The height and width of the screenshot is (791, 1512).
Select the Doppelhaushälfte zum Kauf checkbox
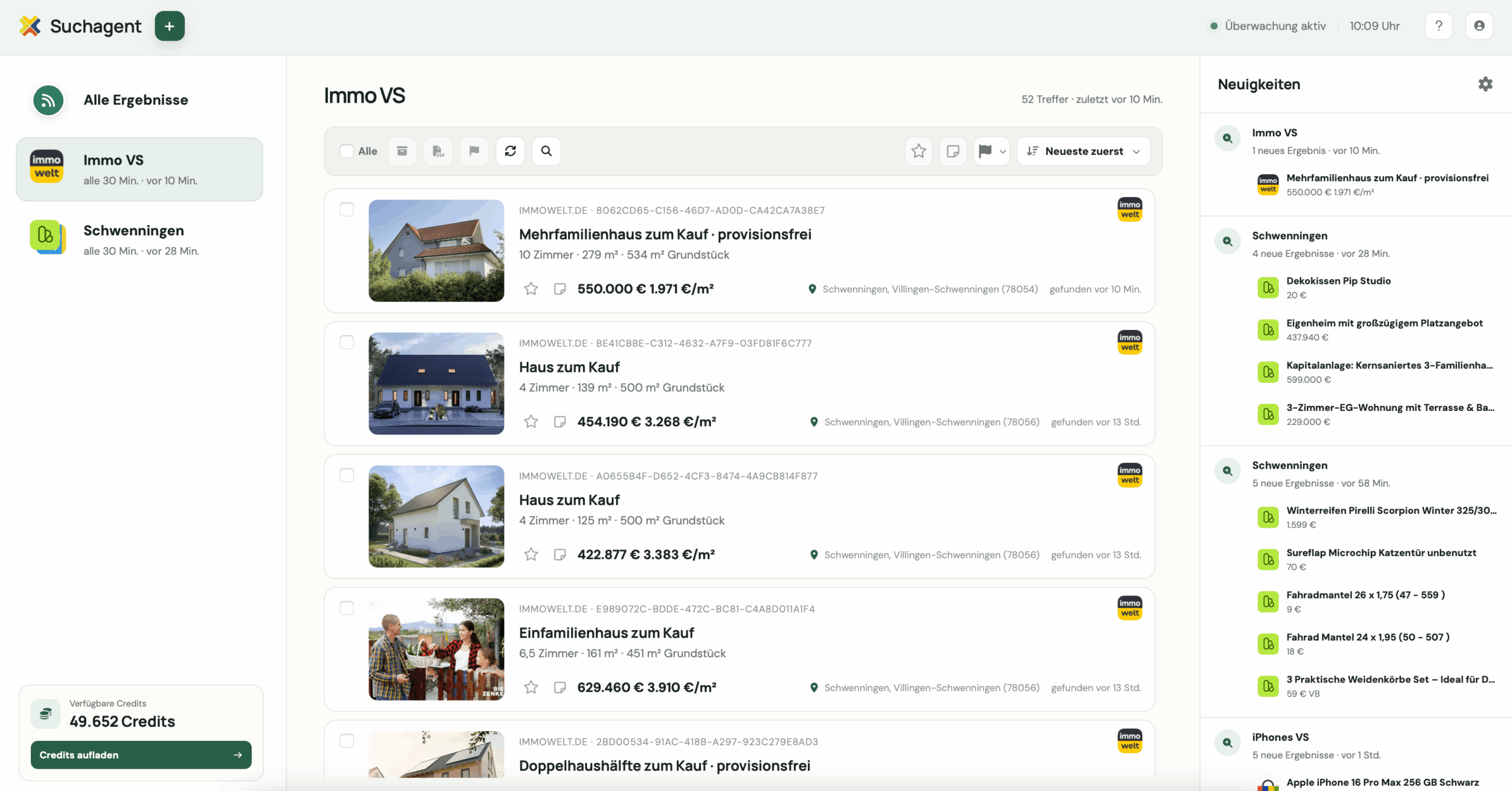347,741
